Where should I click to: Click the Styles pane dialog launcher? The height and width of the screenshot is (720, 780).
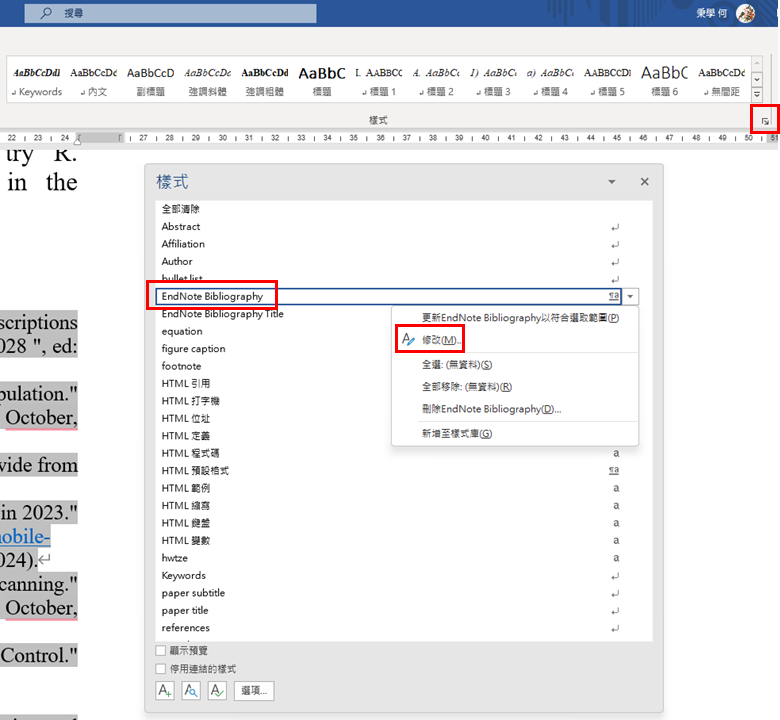click(x=765, y=121)
